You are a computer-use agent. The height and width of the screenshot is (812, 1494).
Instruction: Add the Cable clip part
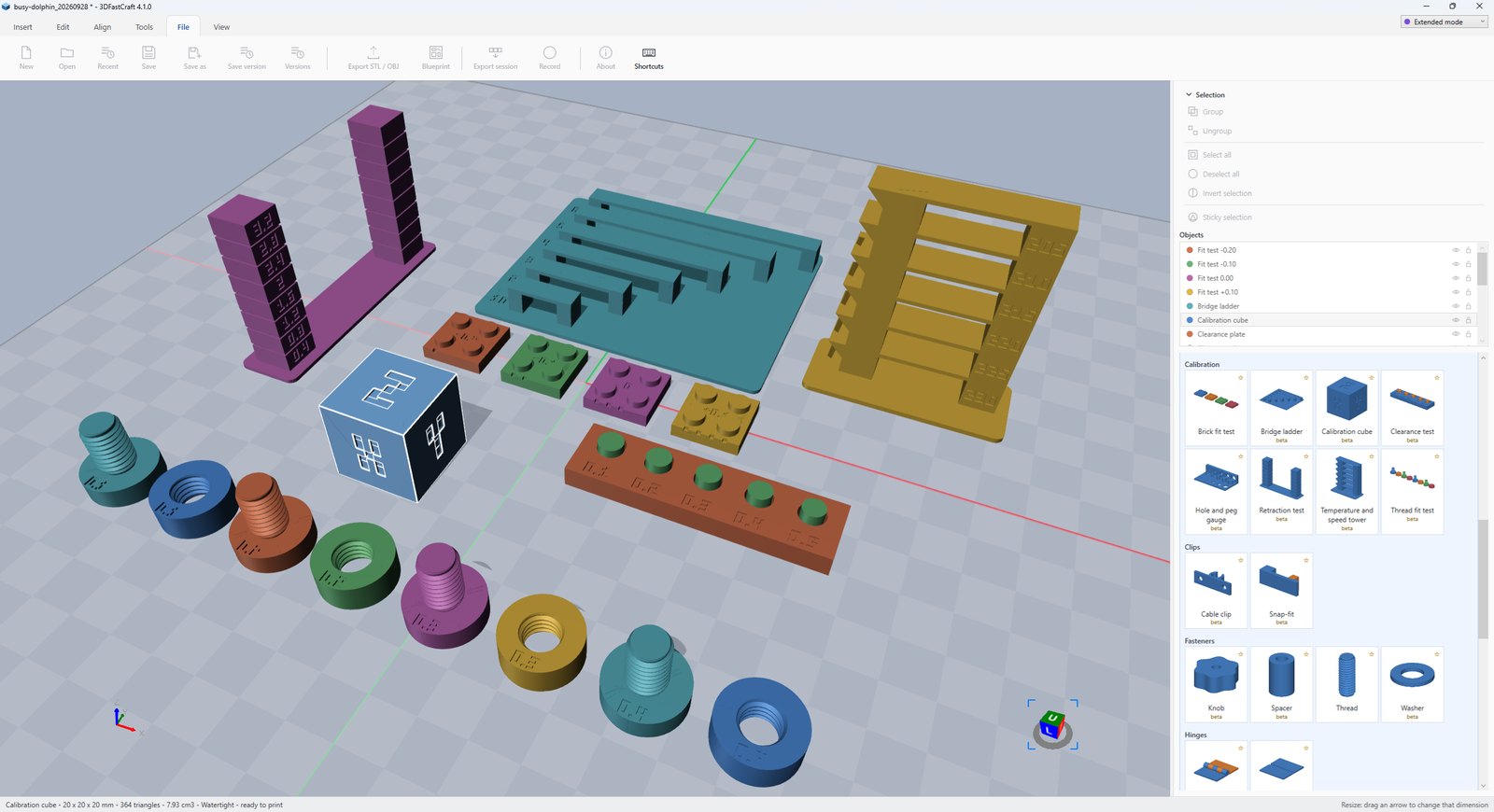tap(1216, 591)
